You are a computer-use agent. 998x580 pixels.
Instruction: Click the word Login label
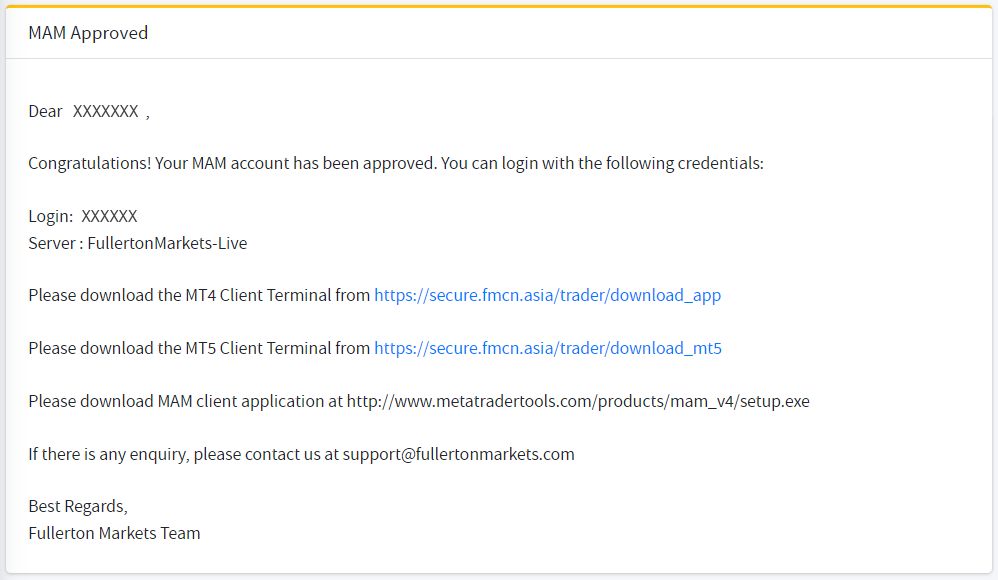(x=48, y=216)
